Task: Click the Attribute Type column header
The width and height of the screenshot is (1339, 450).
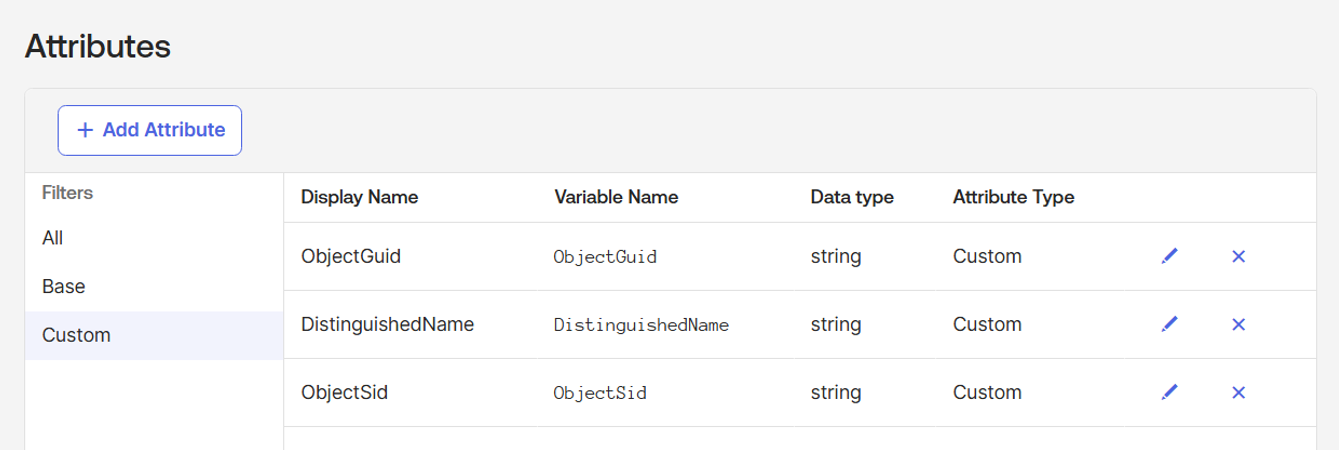Action: pyautogui.click(x=1014, y=197)
